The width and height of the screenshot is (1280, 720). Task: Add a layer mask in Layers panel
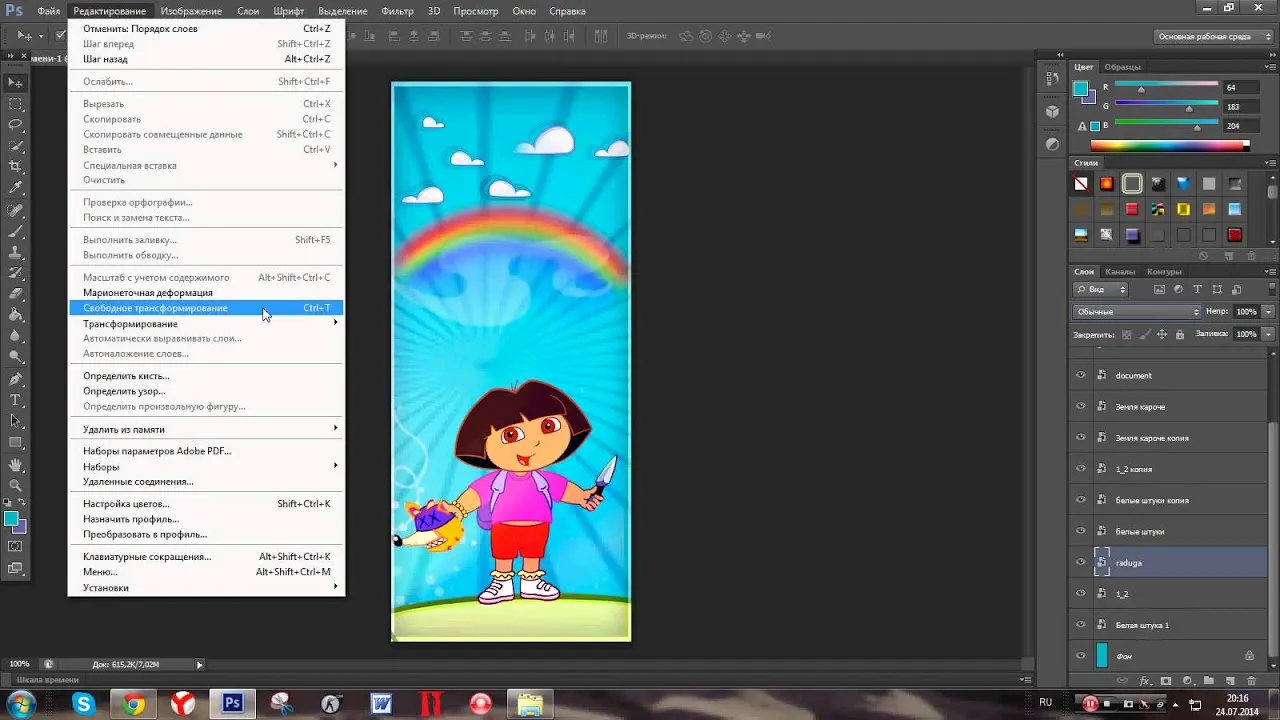click(1166, 681)
